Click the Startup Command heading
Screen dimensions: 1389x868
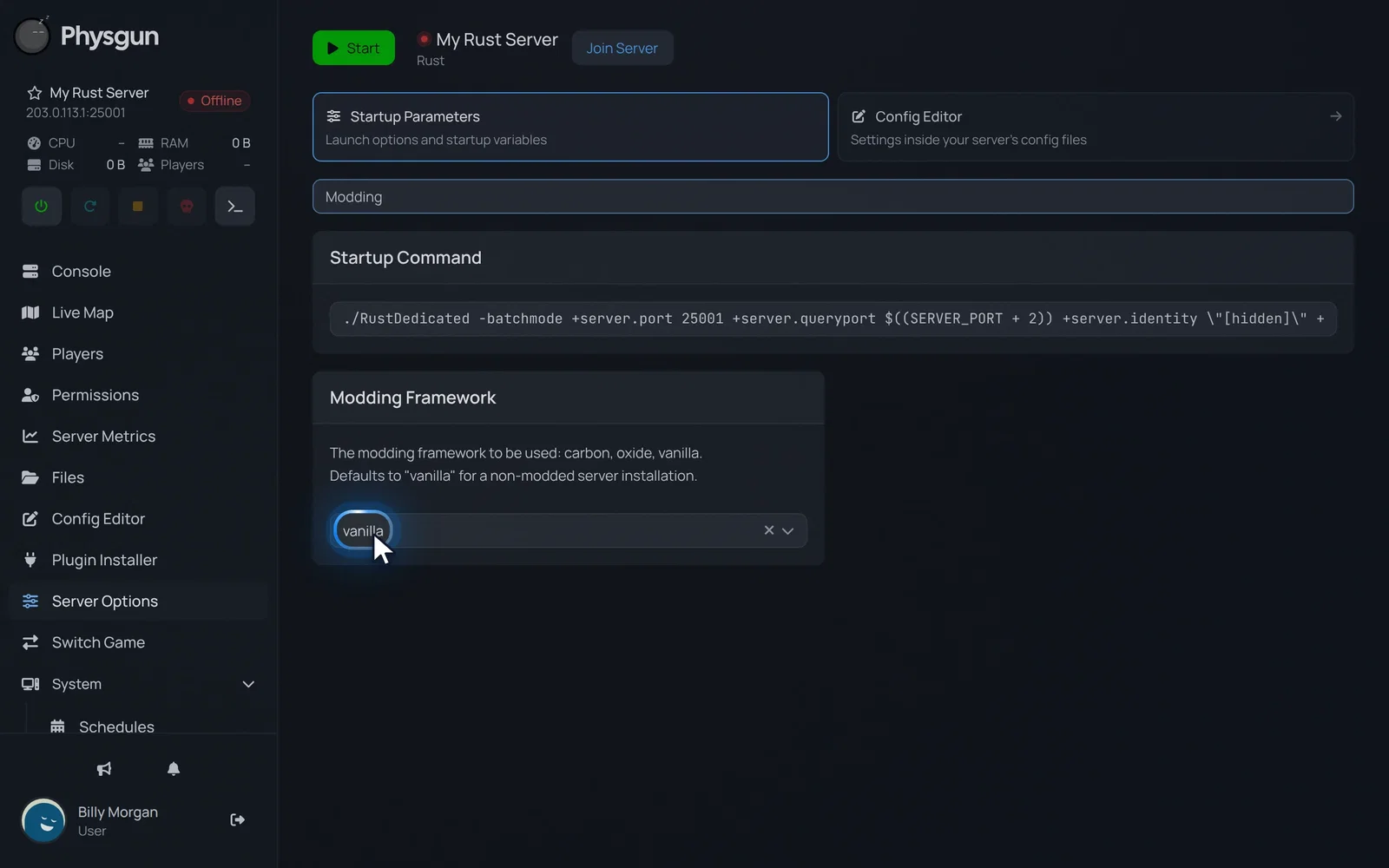tap(405, 258)
